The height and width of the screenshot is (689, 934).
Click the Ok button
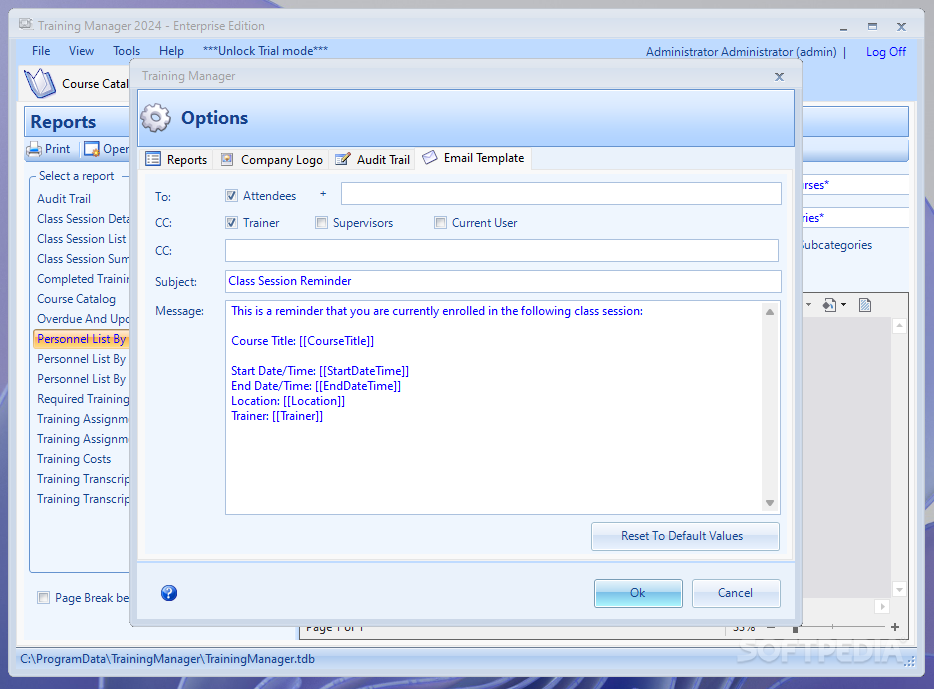tap(638, 593)
